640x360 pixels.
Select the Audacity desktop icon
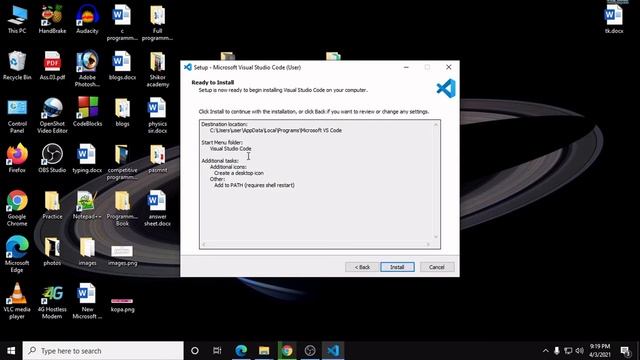point(87,20)
